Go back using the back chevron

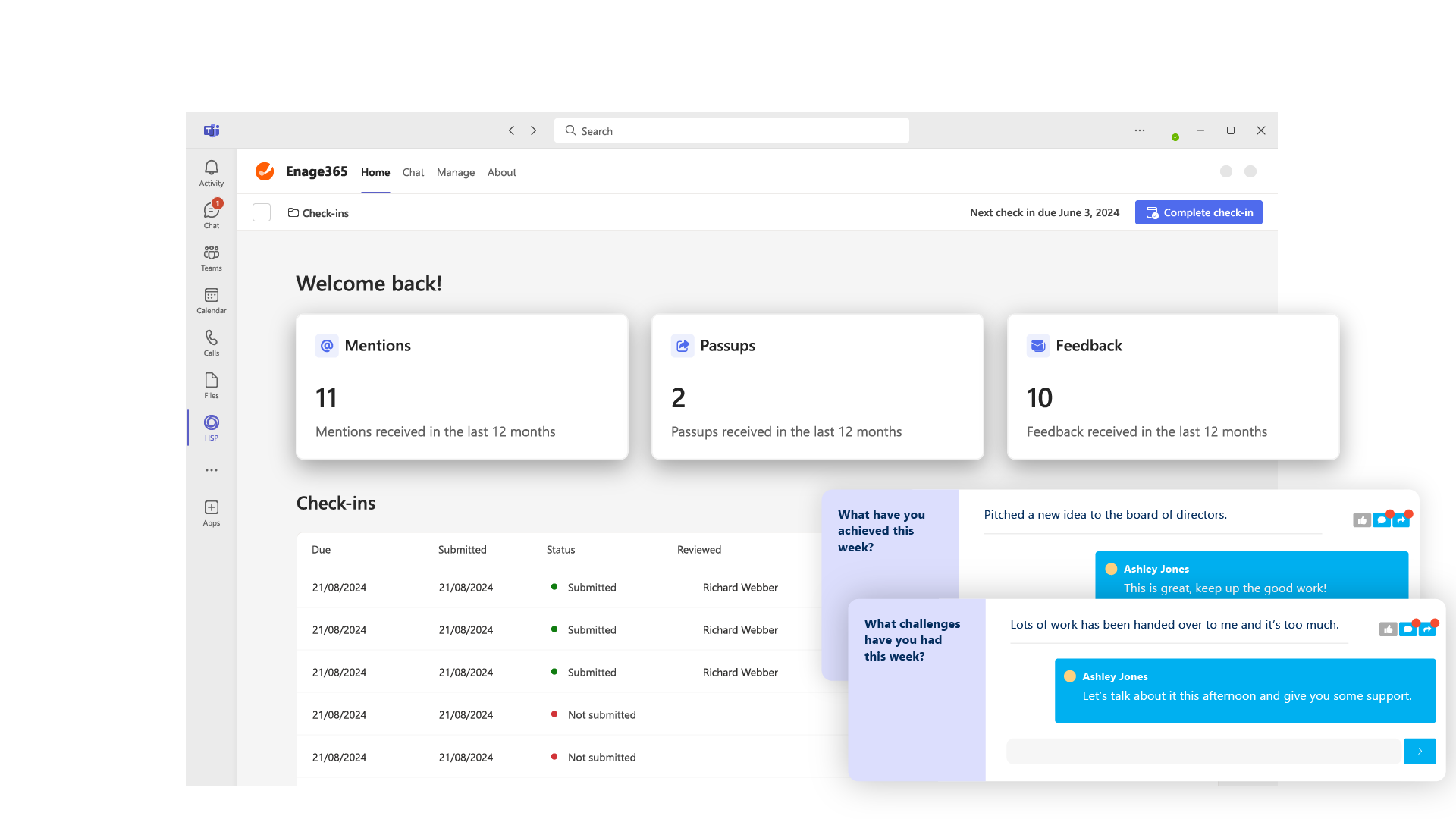[x=511, y=130]
